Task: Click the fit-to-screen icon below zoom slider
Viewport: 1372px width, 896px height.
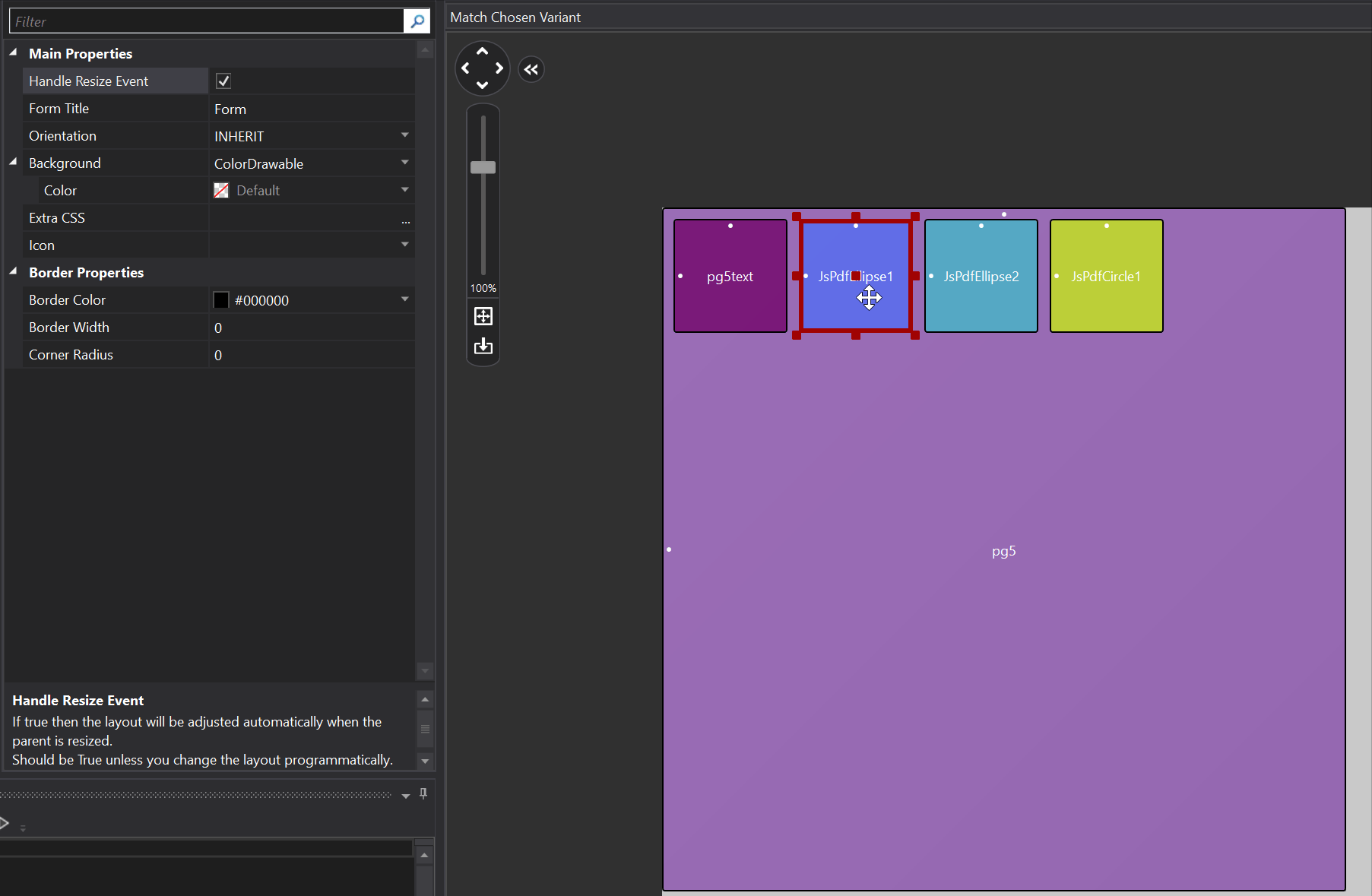Action: coord(483,316)
